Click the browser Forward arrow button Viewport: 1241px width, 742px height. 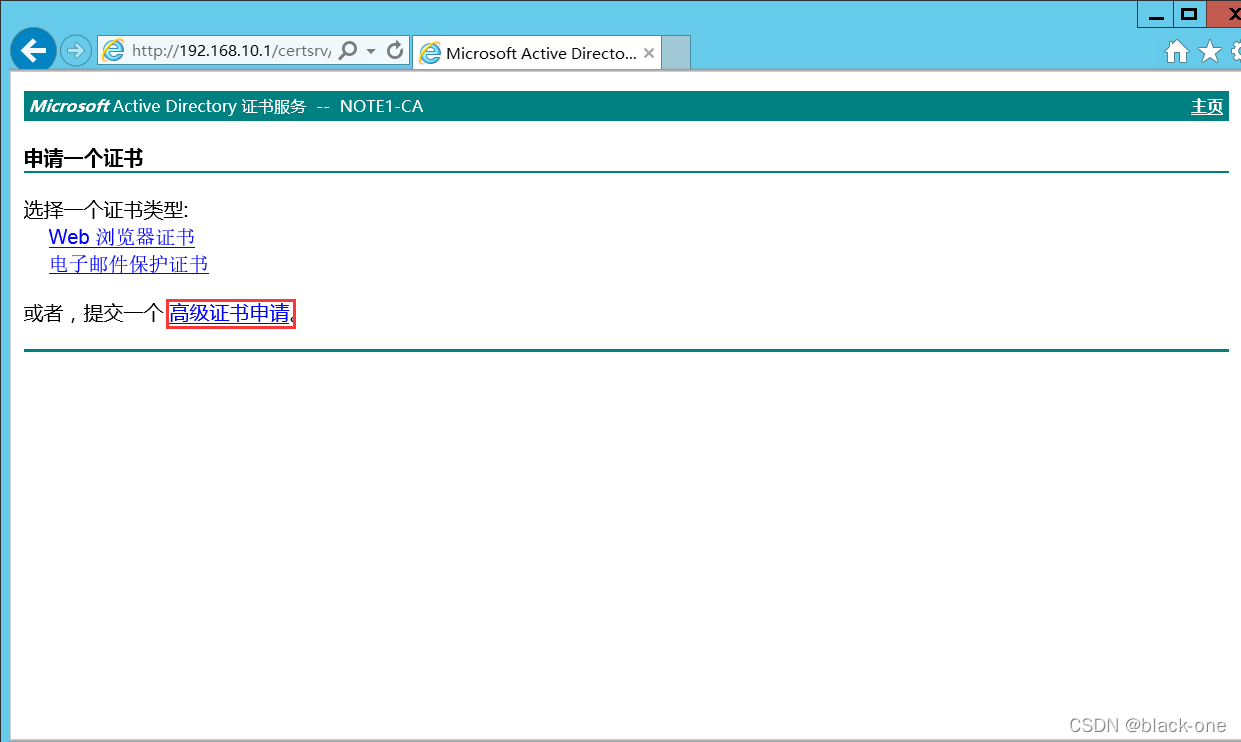(x=76, y=50)
